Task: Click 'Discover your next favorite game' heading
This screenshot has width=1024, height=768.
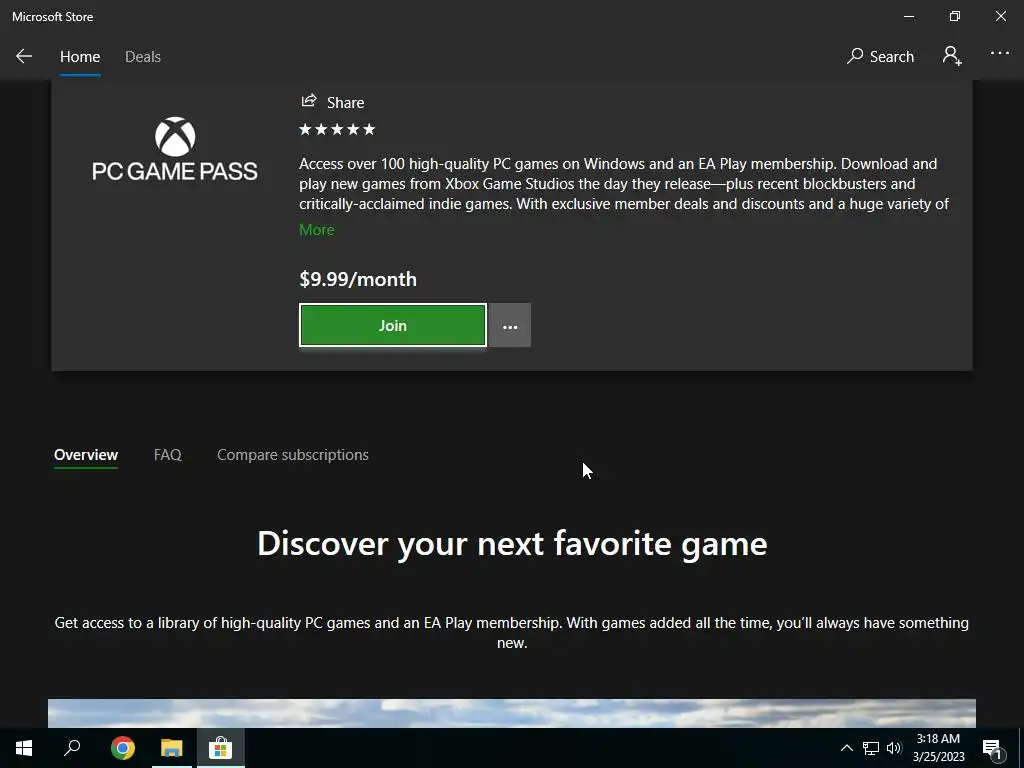Action: [x=512, y=543]
